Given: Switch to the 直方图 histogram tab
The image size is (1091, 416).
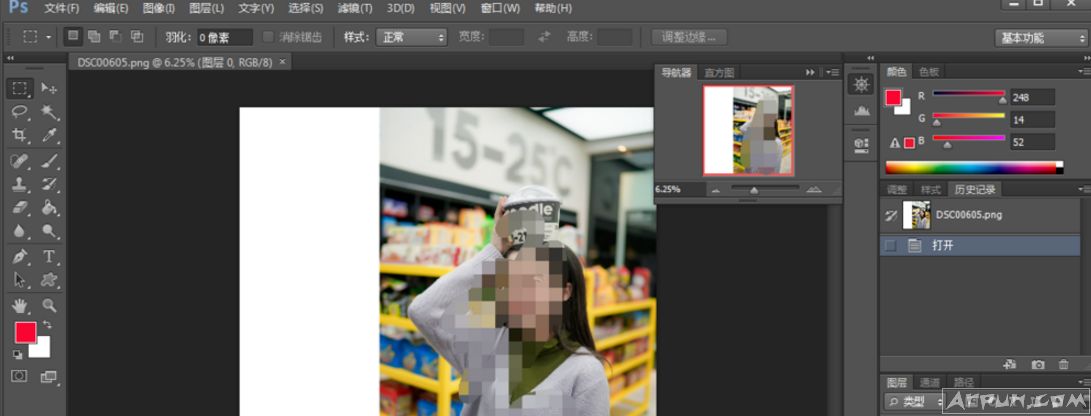Looking at the screenshot, I should coord(719,72).
